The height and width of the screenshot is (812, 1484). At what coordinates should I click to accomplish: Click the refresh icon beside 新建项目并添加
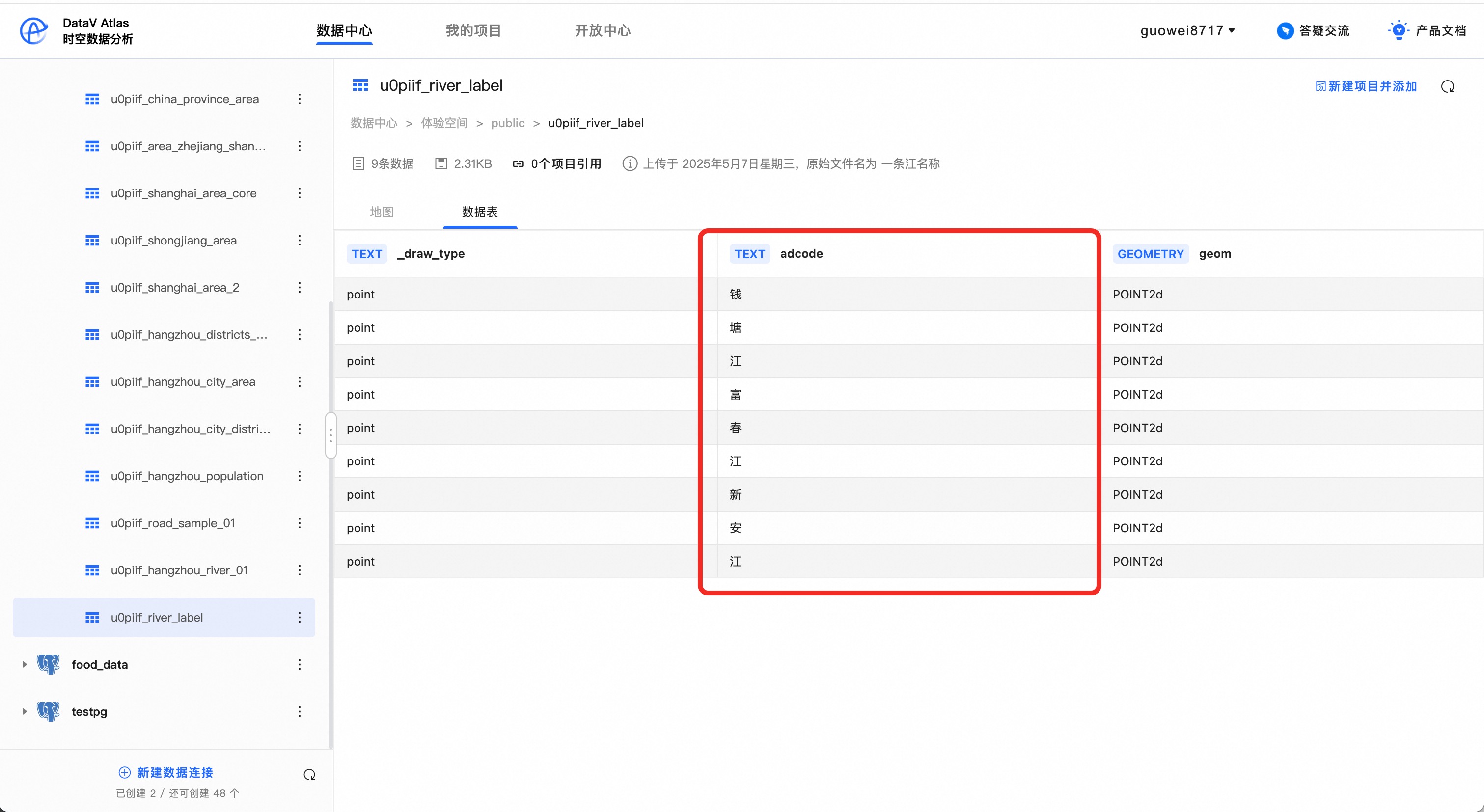click(1447, 86)
